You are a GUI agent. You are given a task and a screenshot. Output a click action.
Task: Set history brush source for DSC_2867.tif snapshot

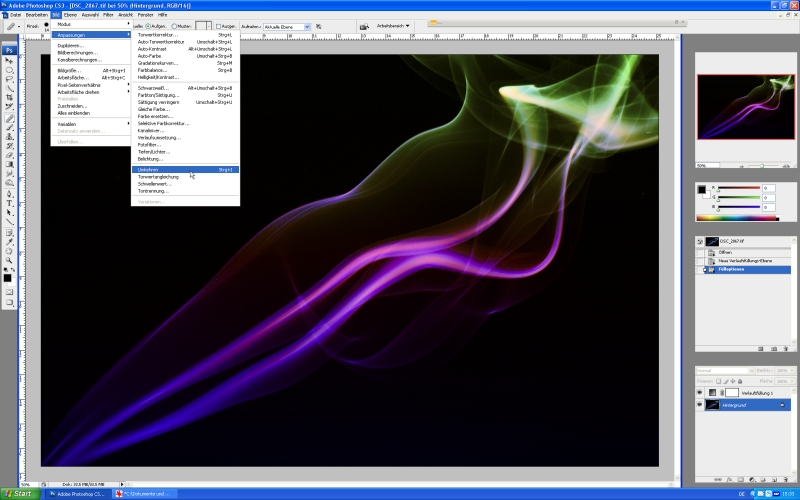click(700, 241)
